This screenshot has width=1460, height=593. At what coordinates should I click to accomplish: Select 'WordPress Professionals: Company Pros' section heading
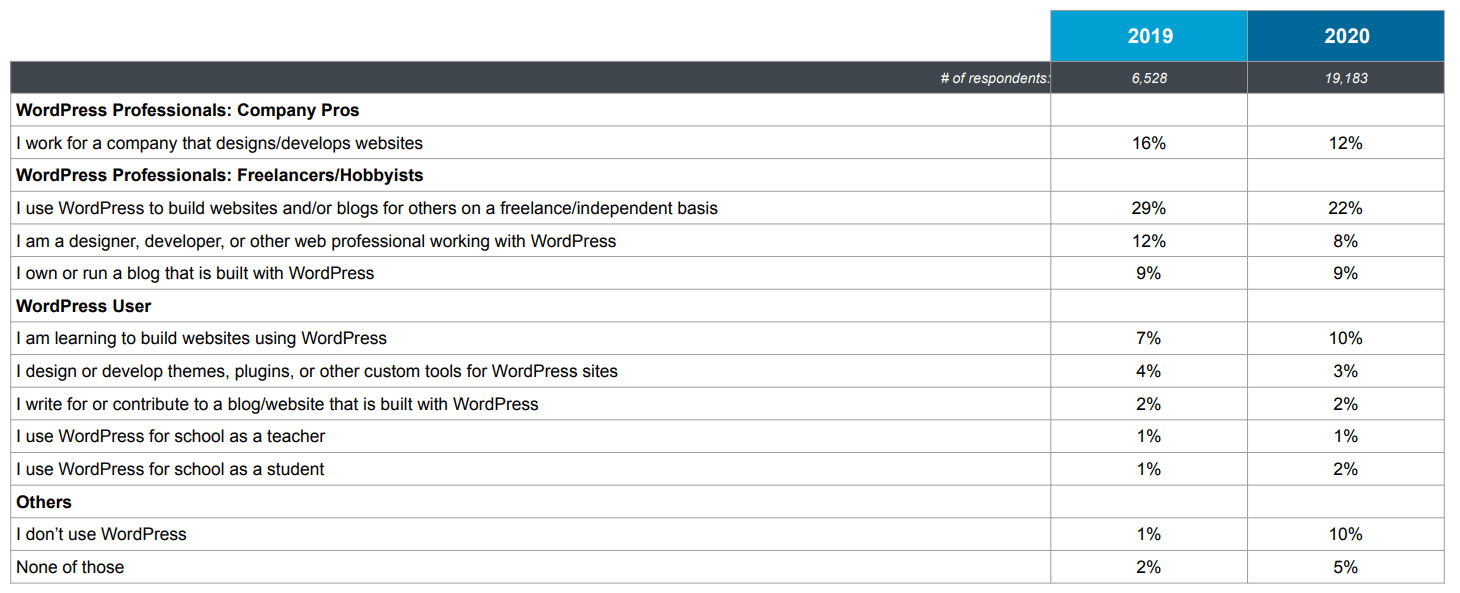point(188,110)
